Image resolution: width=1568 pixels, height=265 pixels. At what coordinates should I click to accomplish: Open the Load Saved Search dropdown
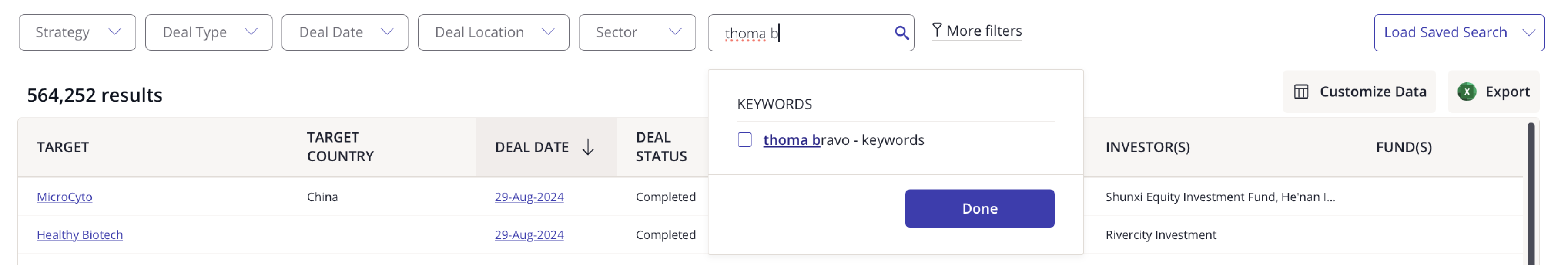click(1458, 32)
